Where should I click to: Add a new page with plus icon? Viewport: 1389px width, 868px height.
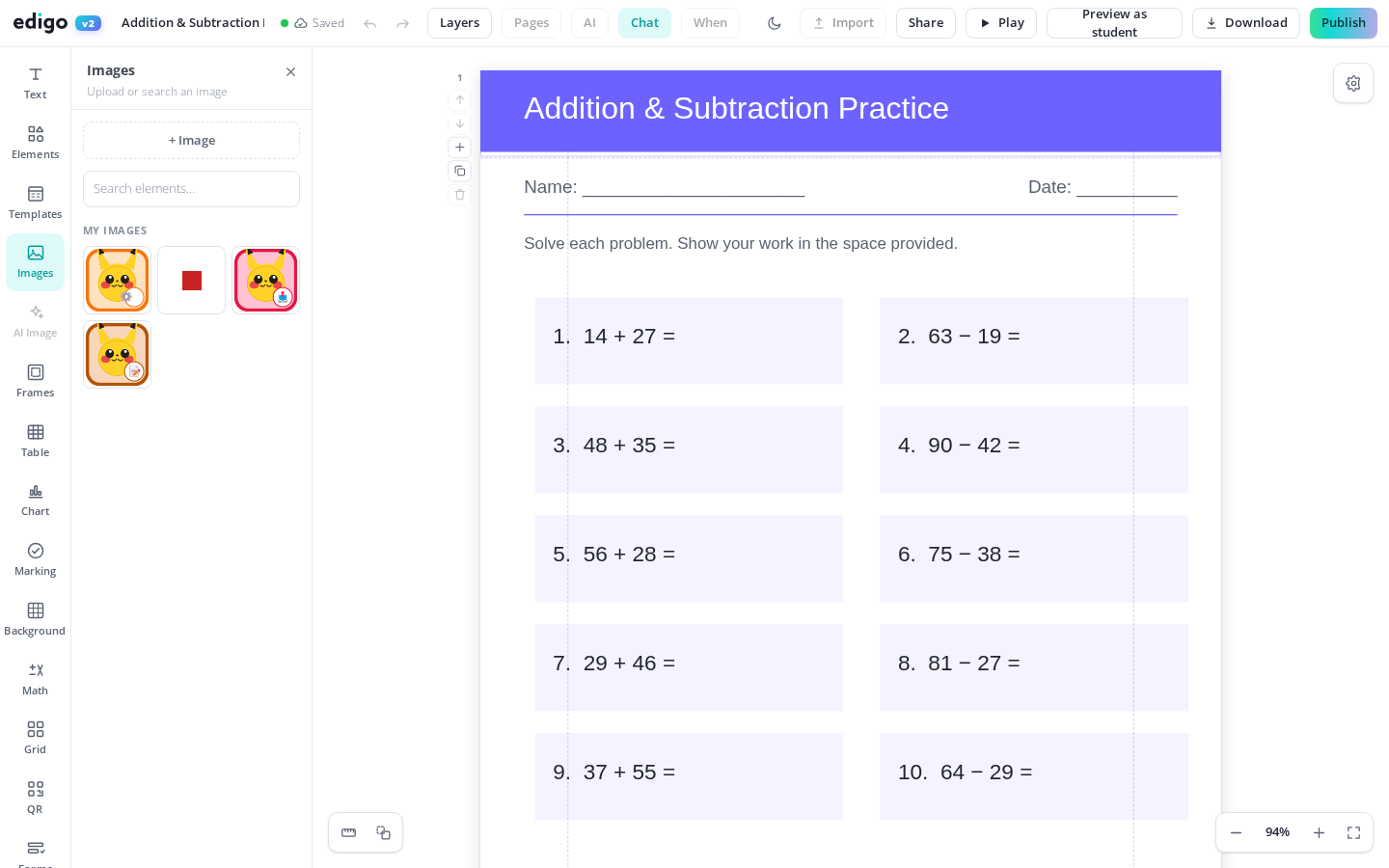tap(460, 148)
